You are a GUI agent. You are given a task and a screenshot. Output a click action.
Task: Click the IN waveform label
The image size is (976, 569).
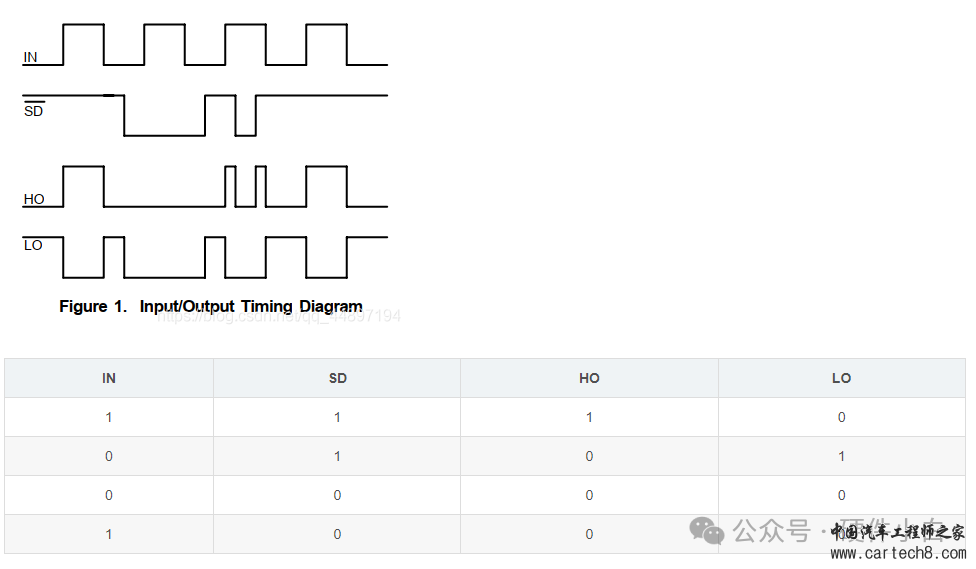click(30, 57)
